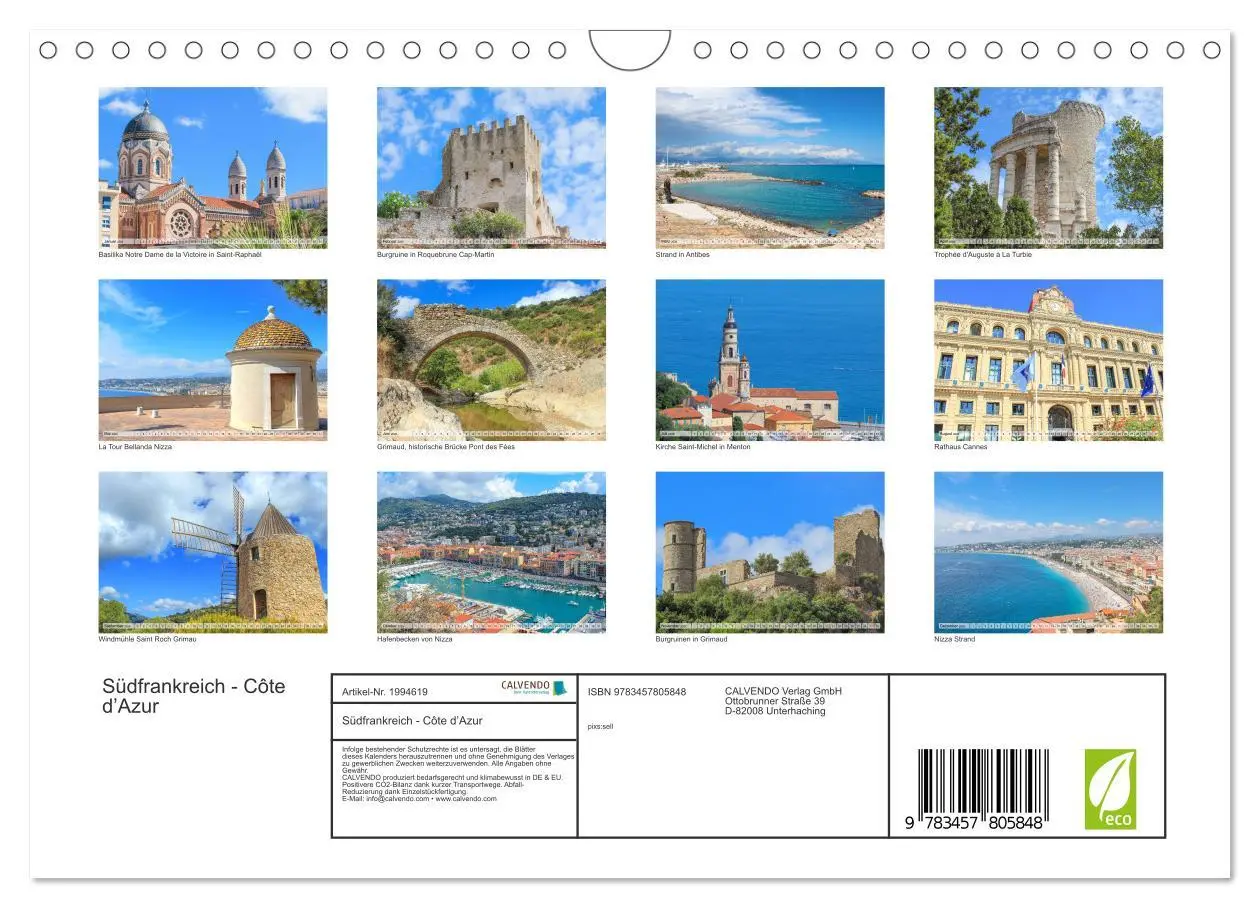Click the large title 'Südfrankreich - Côte d'Azur'
1260x908 pixels.
click(x=194, y=696)
